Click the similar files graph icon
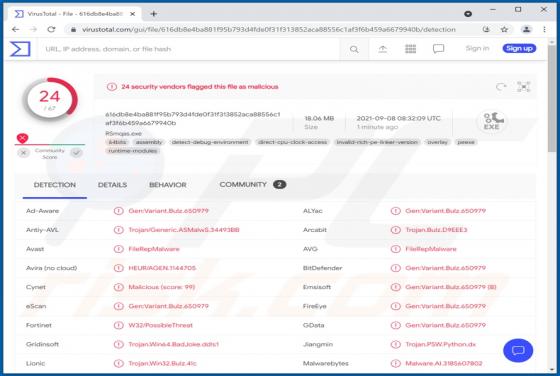The width and height of the screenshot is (560, 376). coord(524,87)
